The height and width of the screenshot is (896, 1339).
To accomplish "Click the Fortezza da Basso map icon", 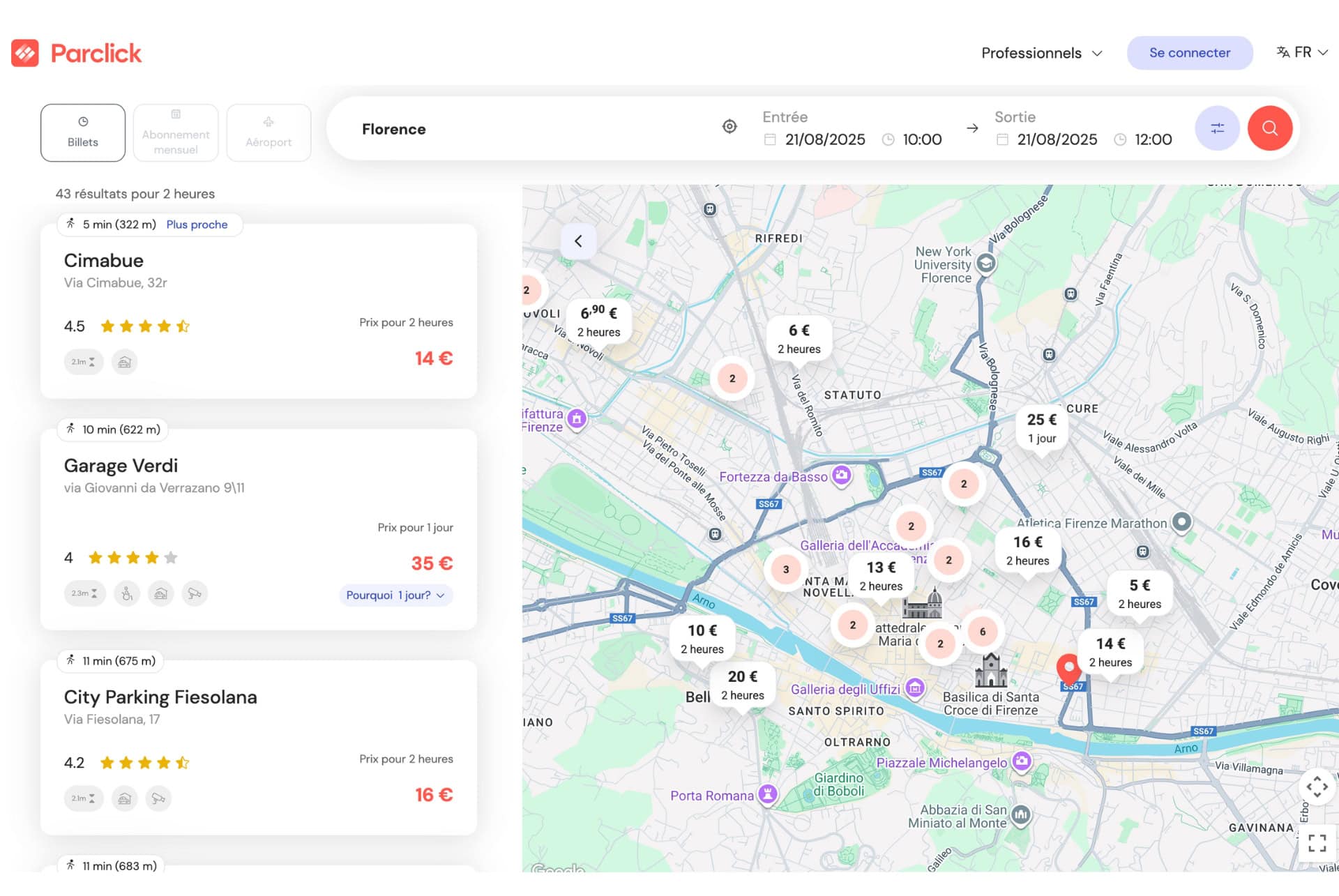I will (x=842, y=476).
